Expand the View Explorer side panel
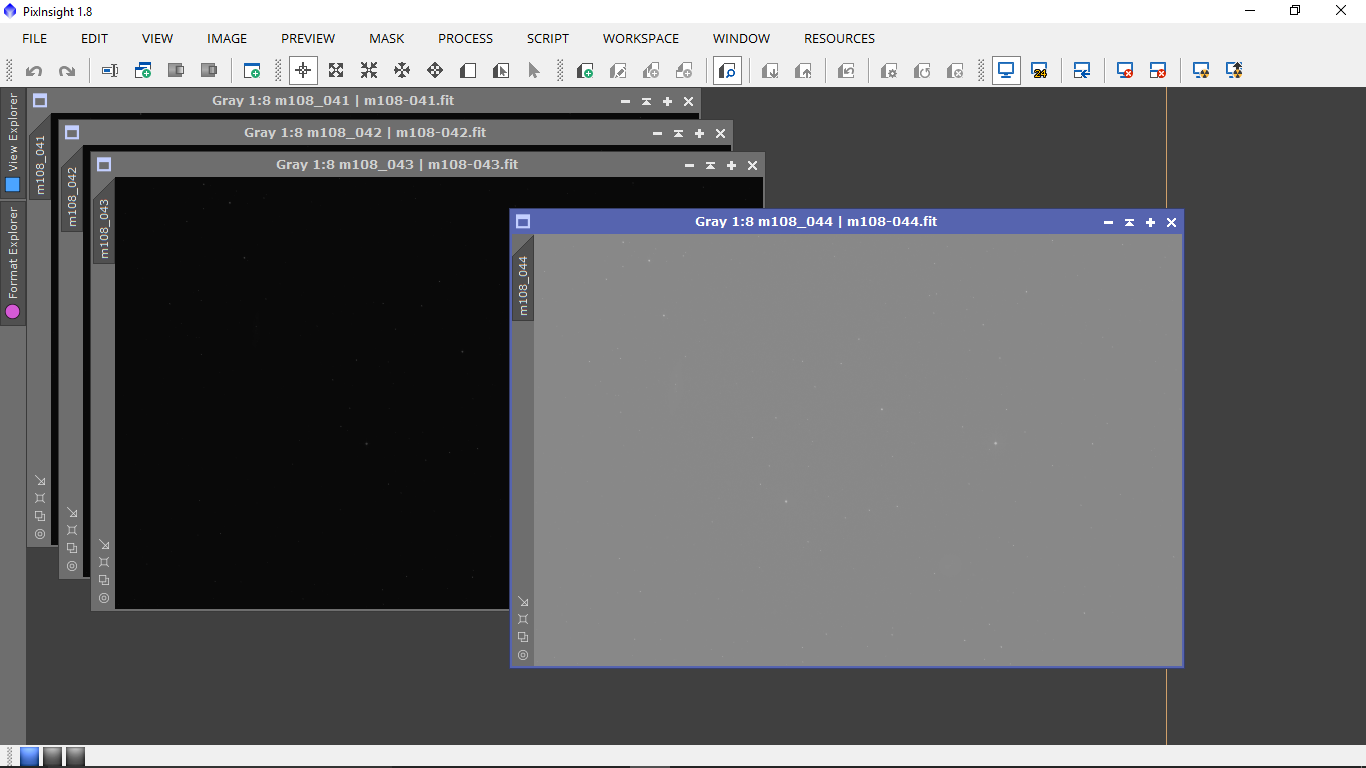Screen dimensions: 1366x768 click(13, 142)
